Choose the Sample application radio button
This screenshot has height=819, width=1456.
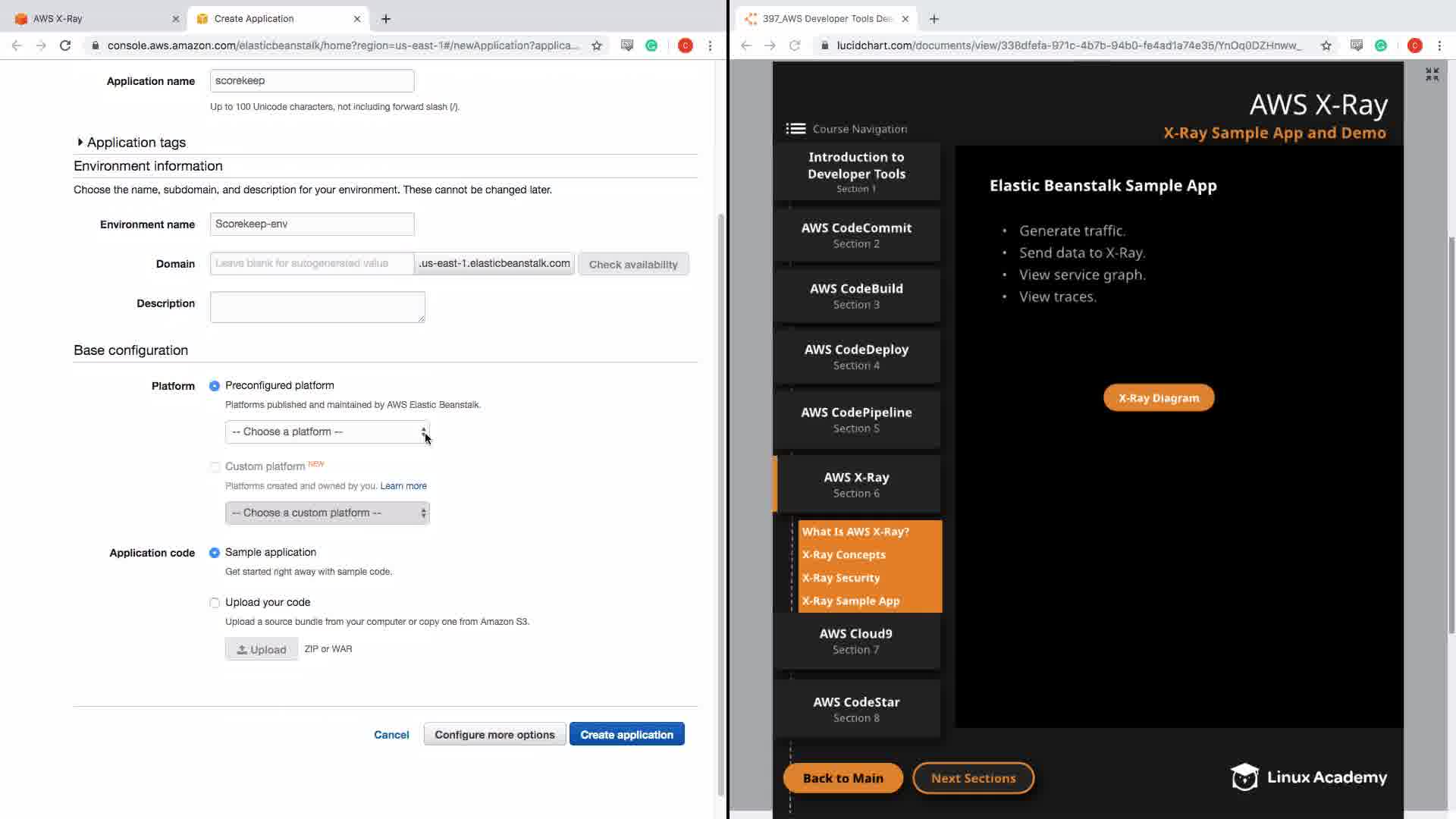point(215,553)
